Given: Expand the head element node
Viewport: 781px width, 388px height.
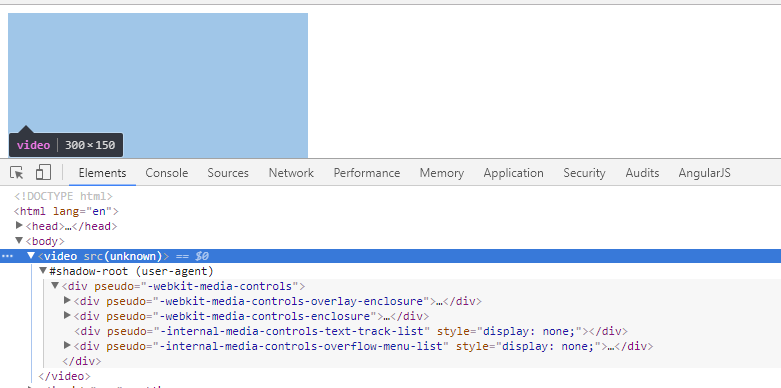Looking at the screenshot, I should click(x=19, y=226).
